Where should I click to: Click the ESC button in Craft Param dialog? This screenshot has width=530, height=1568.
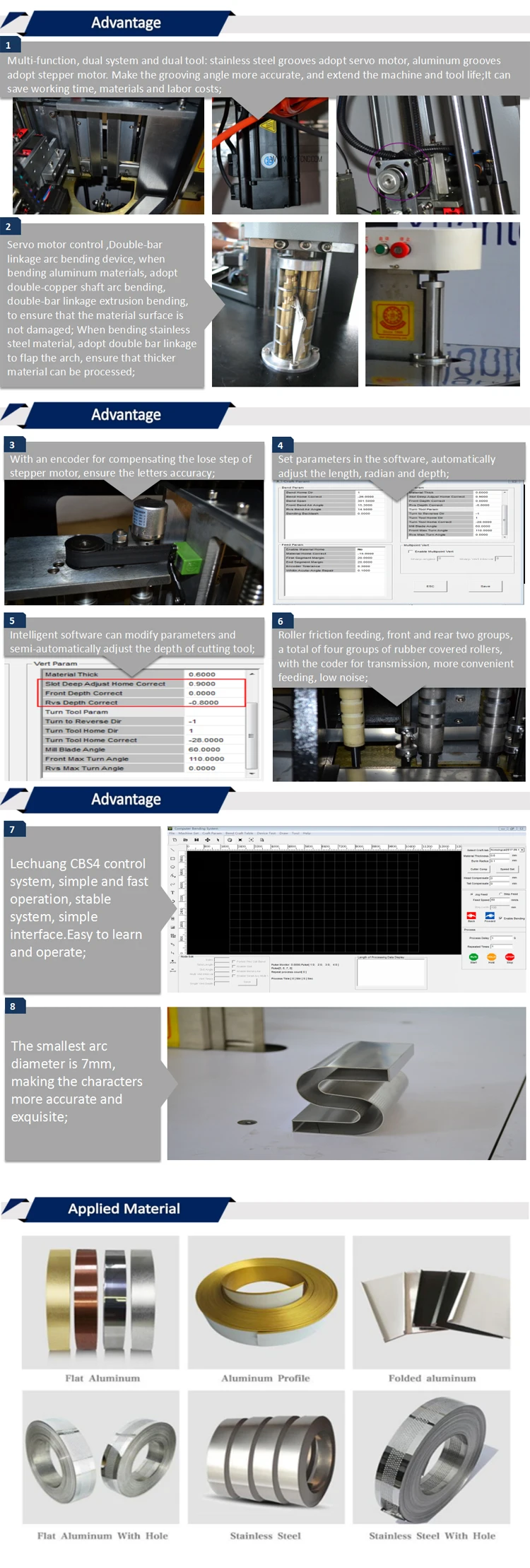click(430, 586)
